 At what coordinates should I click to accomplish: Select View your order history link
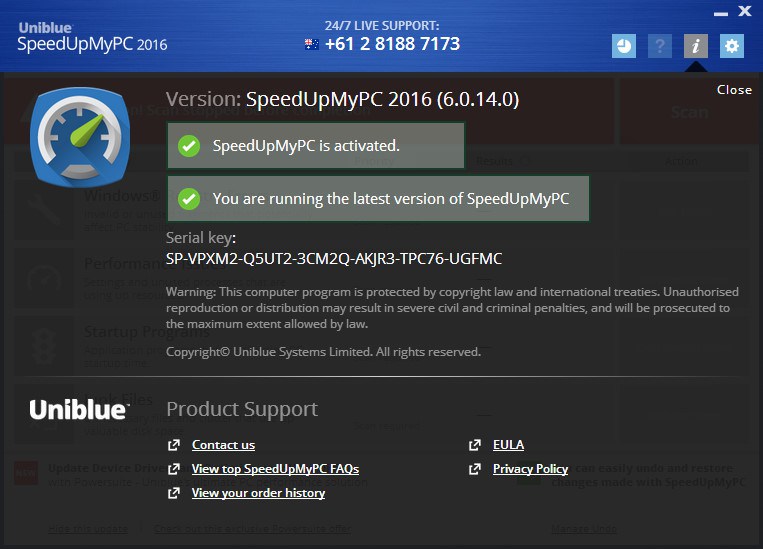click(258, 493)
